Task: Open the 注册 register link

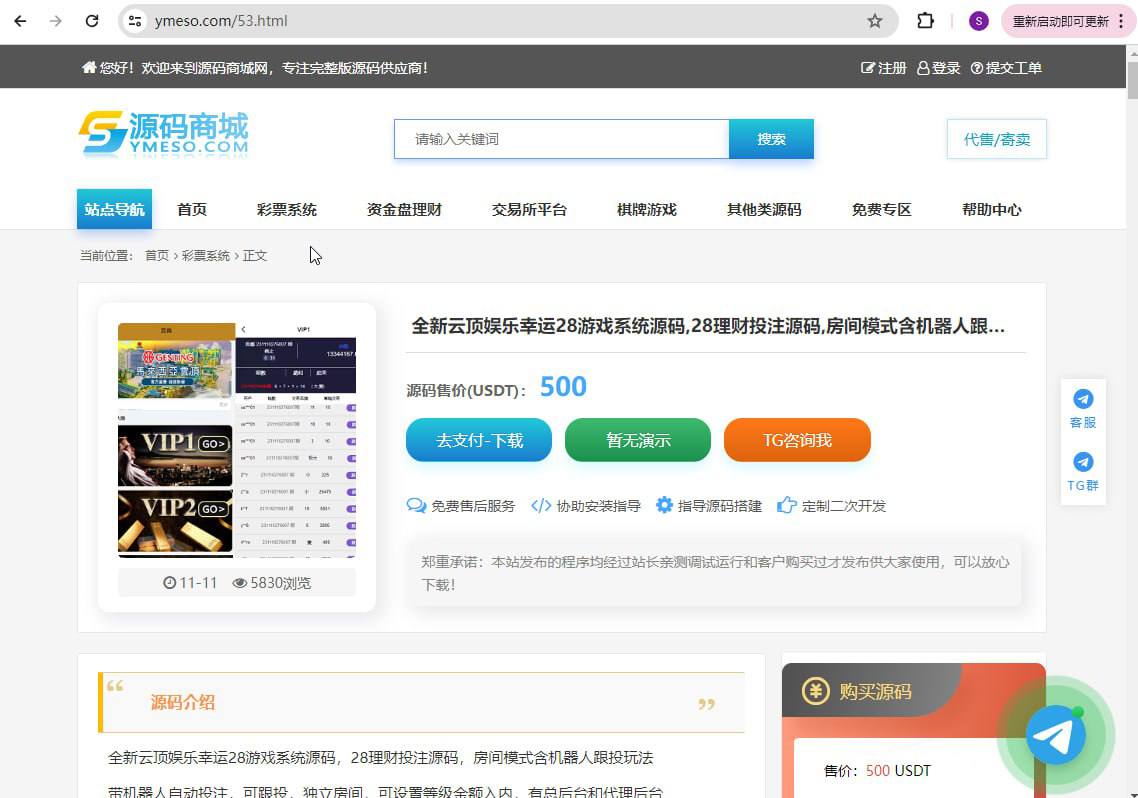Action: tap(883, 67)
